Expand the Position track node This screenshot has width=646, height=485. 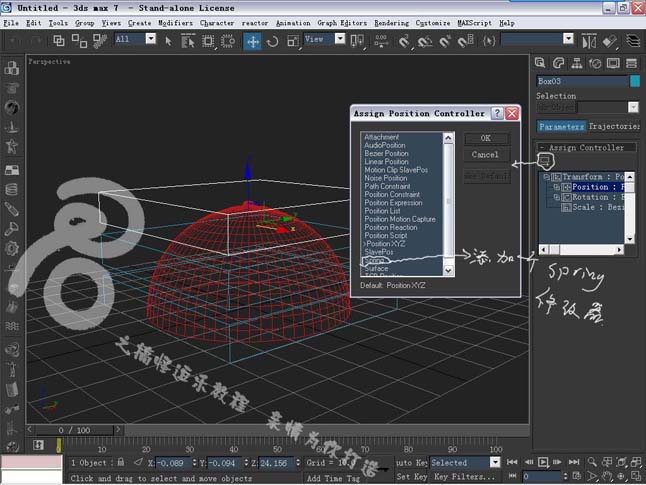(x=556, y=187)
